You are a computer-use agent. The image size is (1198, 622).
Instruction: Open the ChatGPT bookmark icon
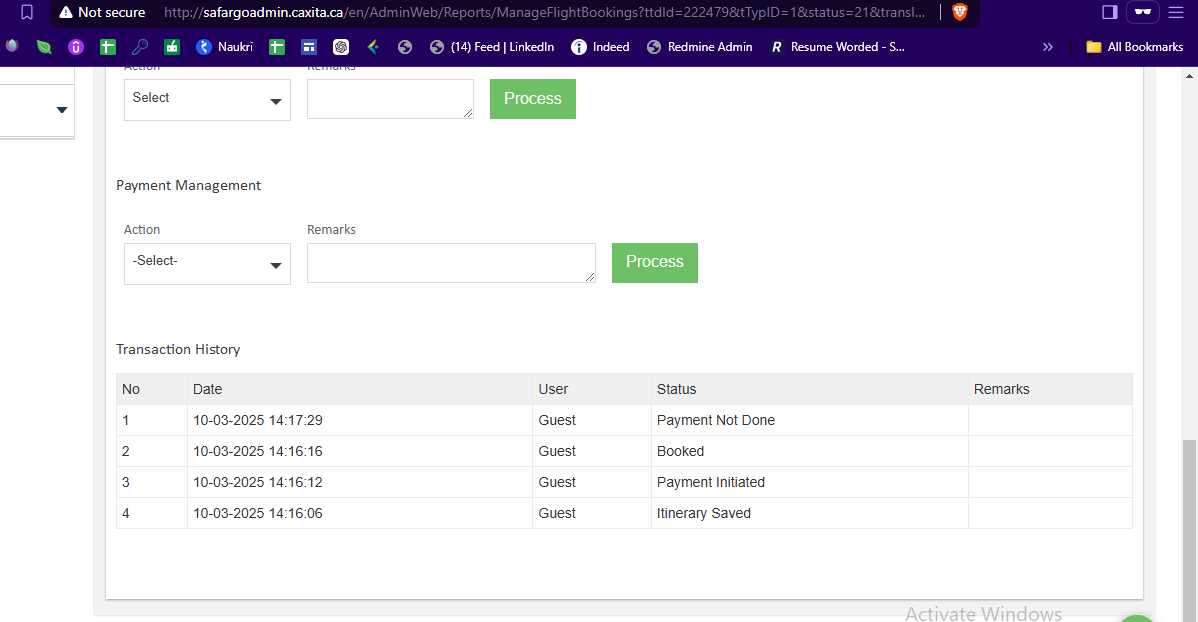(341, 47)
